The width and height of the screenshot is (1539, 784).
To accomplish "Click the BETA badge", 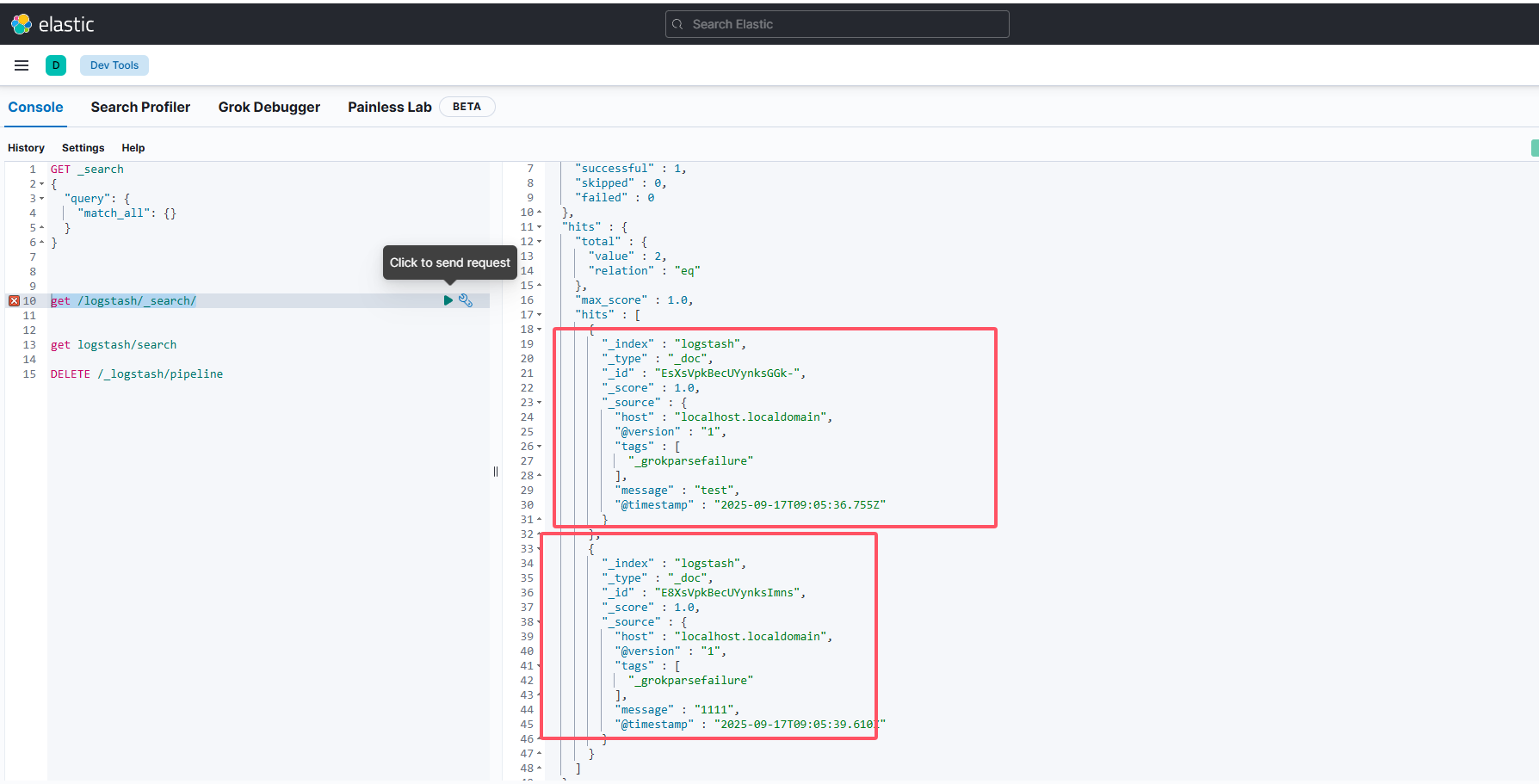I will pyautogui.click(x=467, y=107).
